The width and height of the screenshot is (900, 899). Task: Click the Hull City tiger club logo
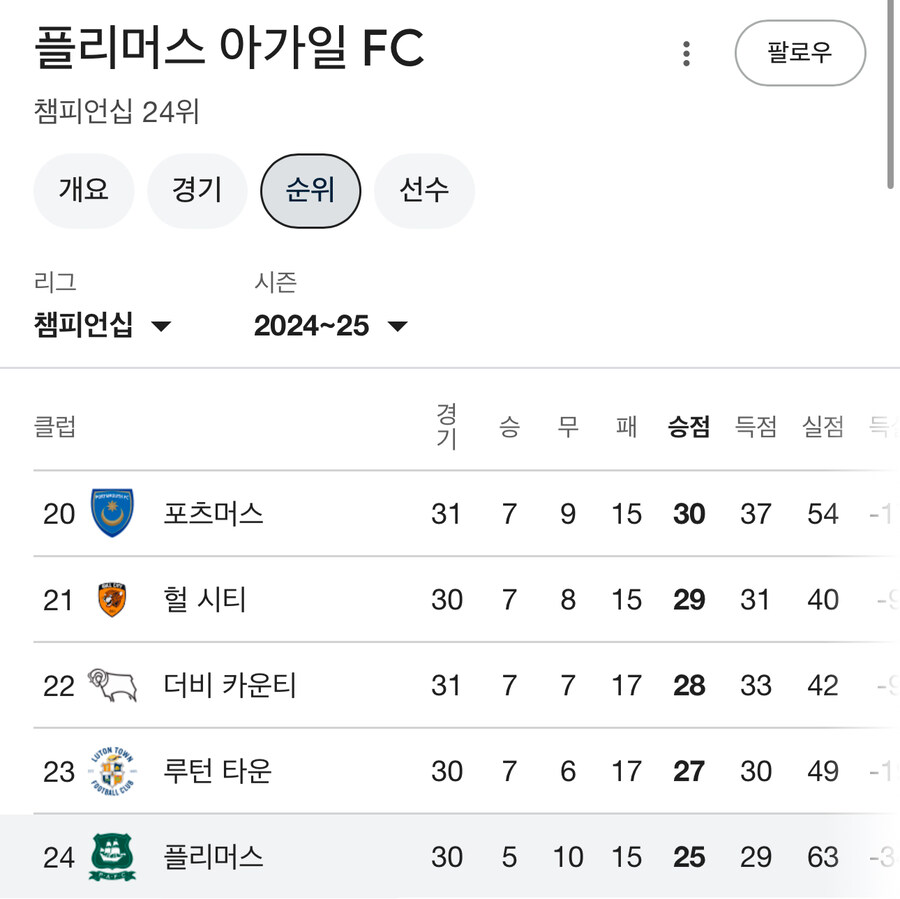[113, 600]
